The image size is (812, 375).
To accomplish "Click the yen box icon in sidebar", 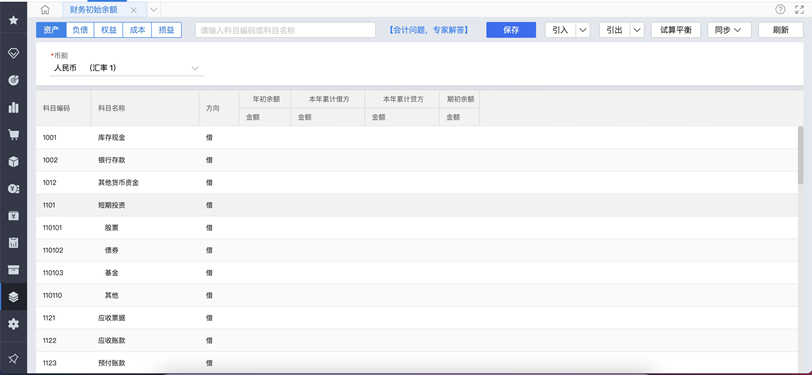I will pyautogui.click(x=13, y=215).
